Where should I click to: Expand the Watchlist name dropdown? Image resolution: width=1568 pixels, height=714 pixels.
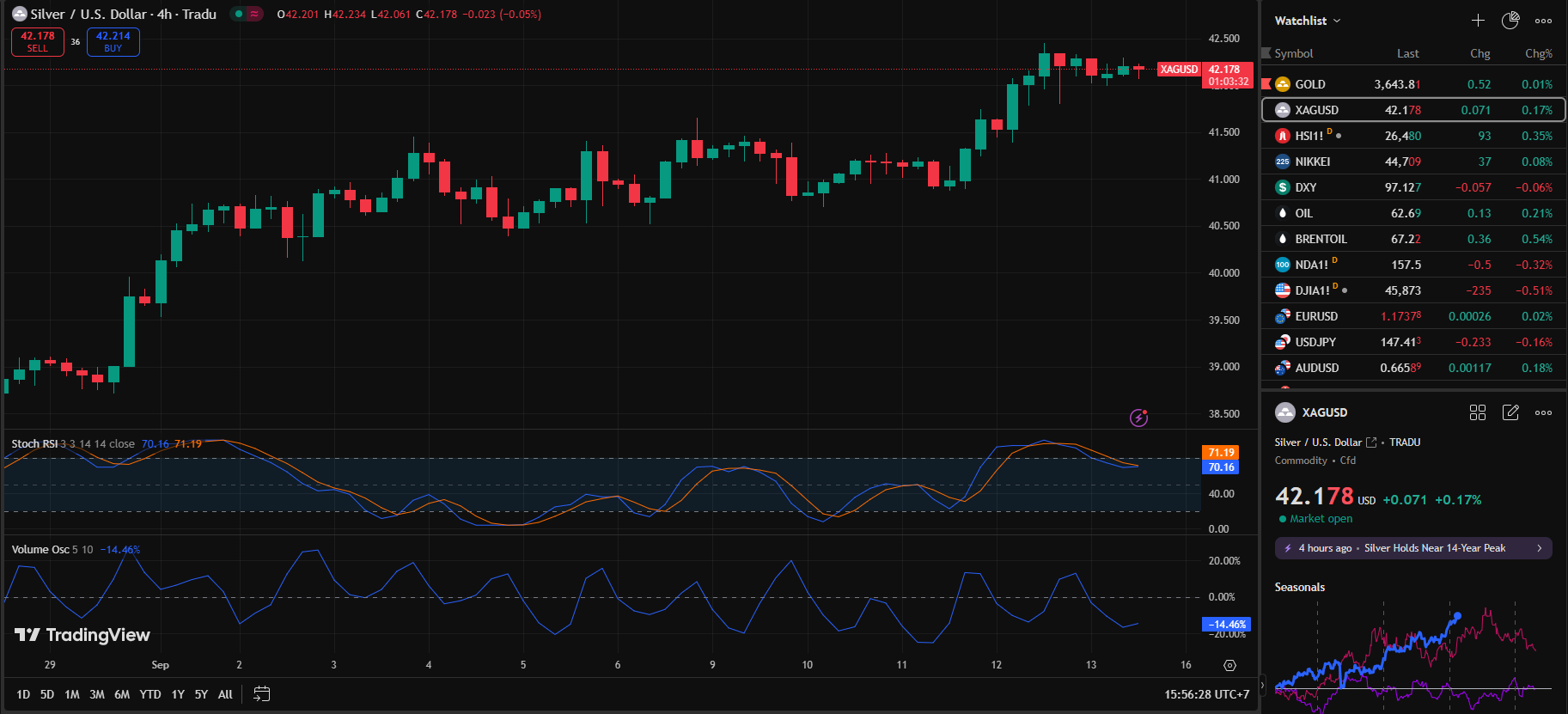pos(1307,21)
